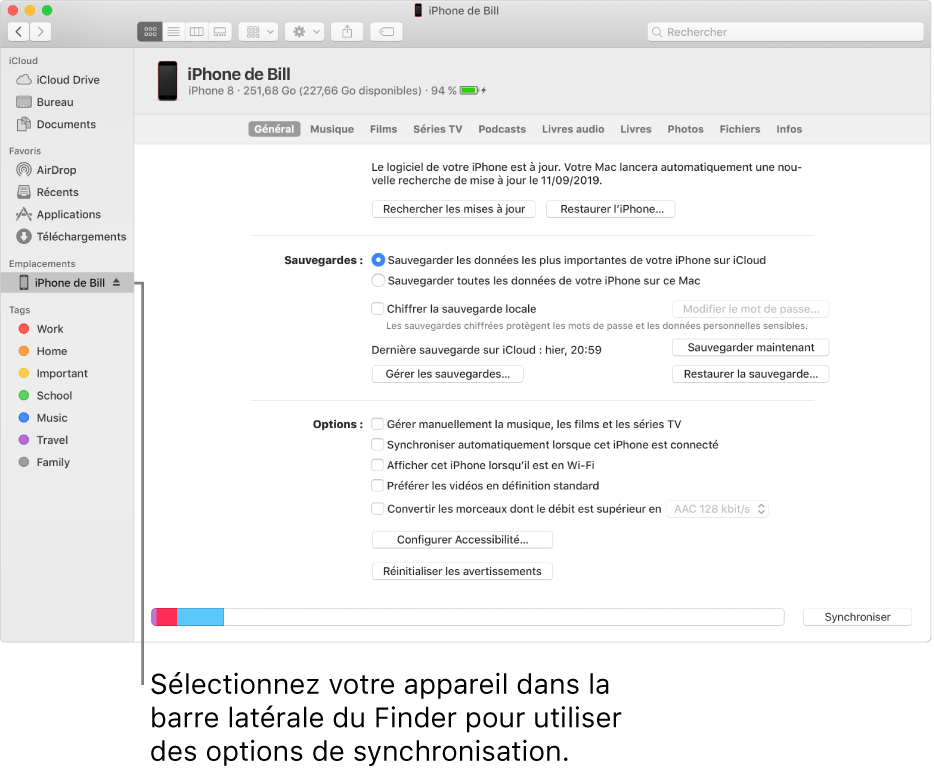Switch to icon view

[x=150, y=32]
